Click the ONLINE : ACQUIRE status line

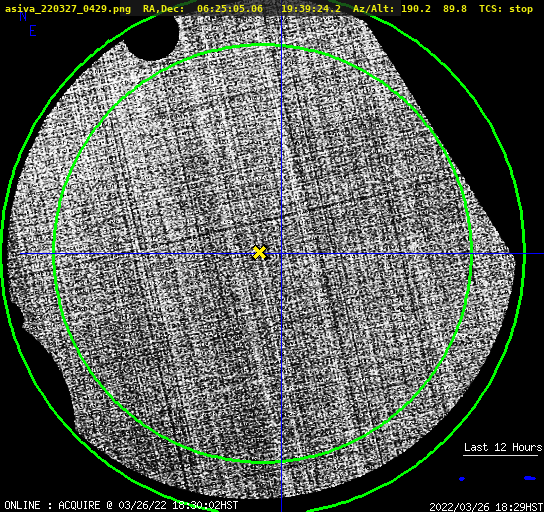121,505
